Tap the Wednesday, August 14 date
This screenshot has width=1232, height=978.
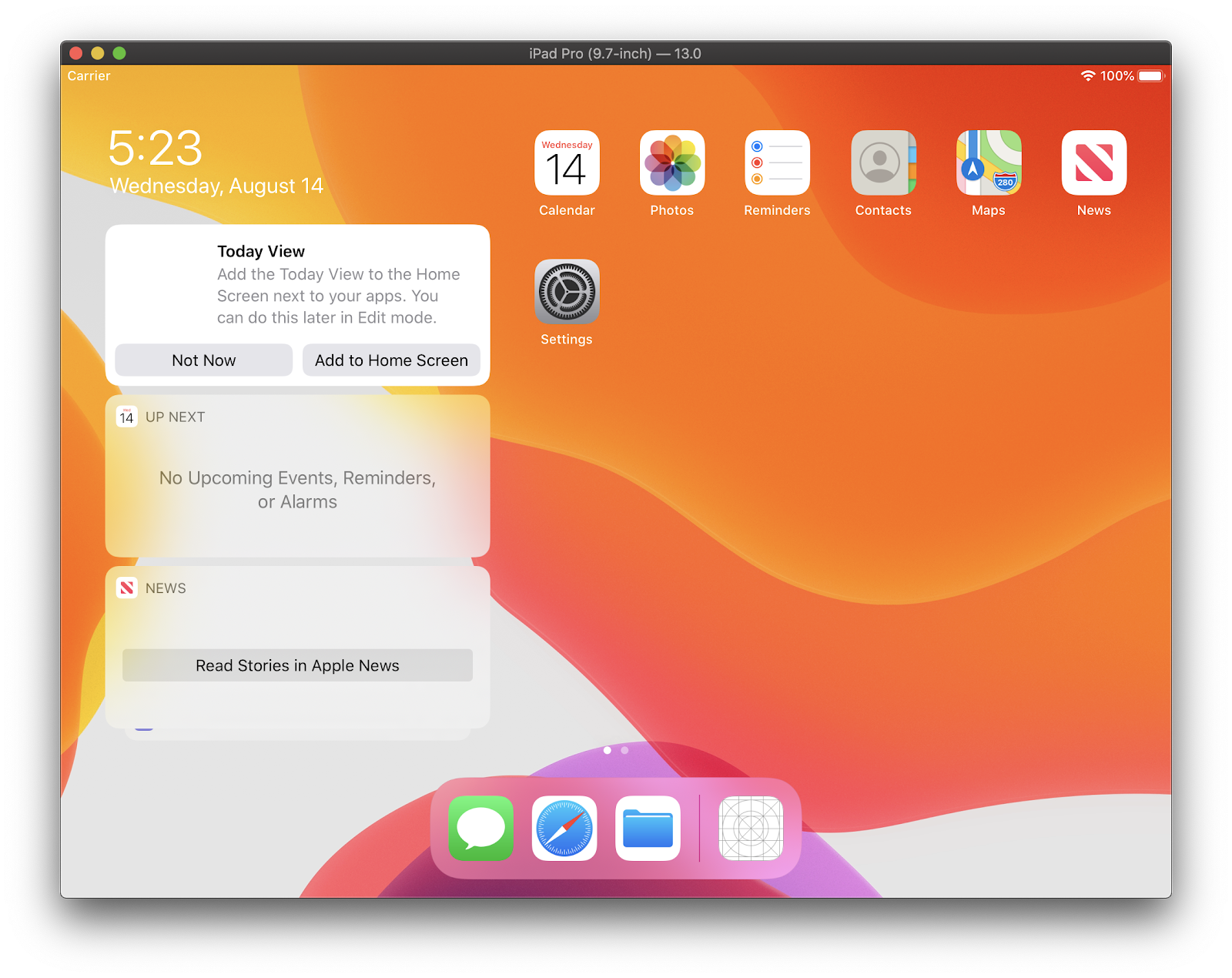pyautogui.click(x=216, y=186)
